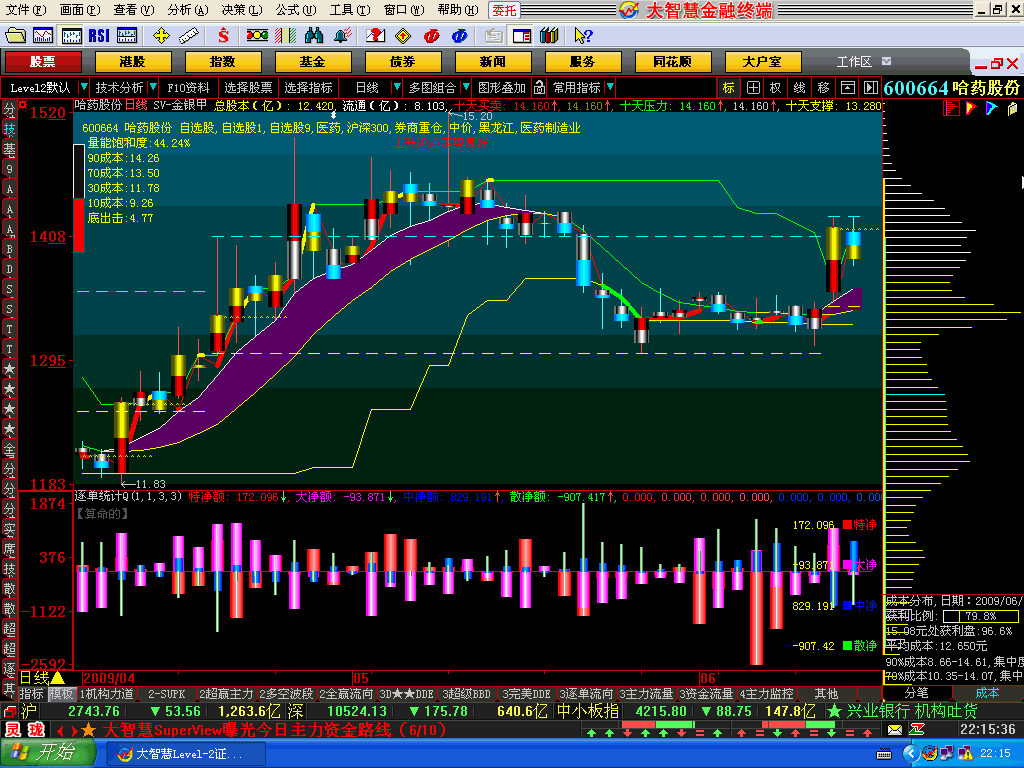Click the red bar list icon above cost panel
The height and width of the screenshot is (768, 1024).
click(951, 108)
